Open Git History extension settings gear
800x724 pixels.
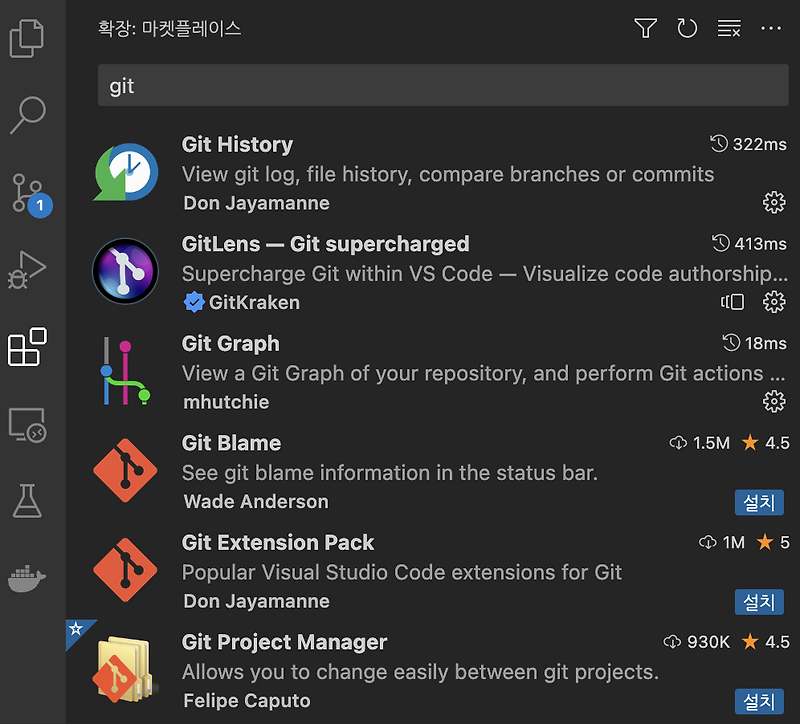coord(774,202)
